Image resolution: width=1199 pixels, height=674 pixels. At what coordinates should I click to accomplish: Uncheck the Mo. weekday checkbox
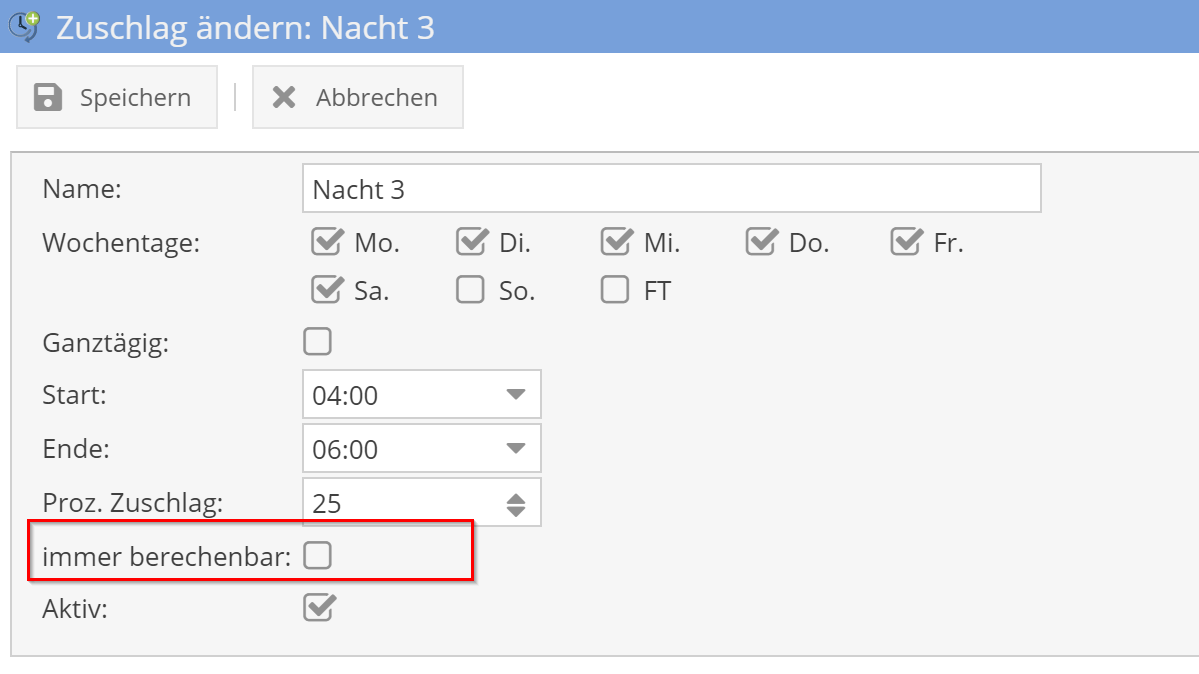point(325,241)
